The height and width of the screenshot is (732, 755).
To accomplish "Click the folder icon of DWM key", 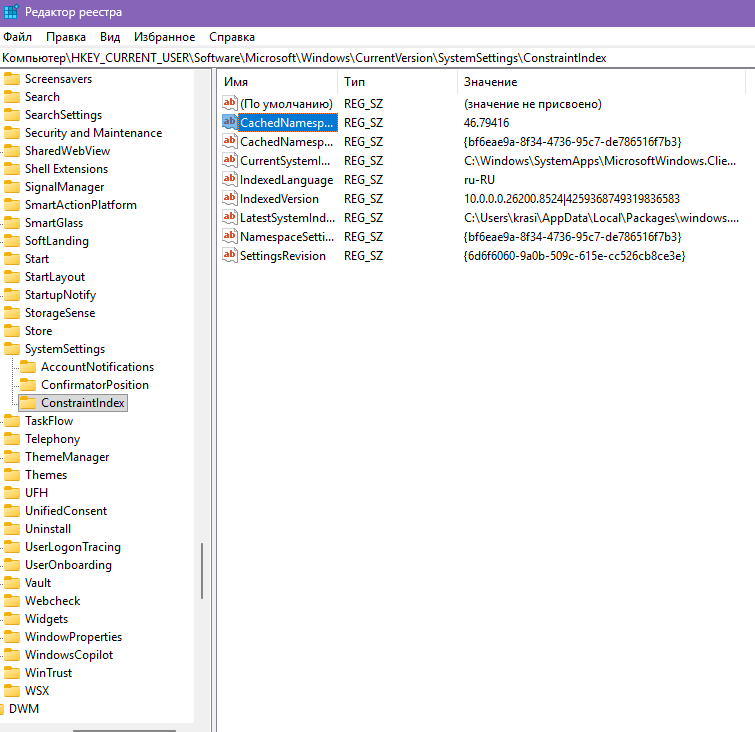I will coord(2,709).
